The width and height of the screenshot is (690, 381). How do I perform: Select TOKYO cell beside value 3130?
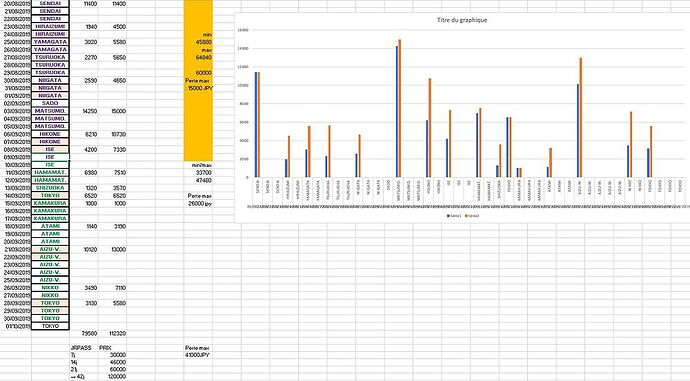[50, 303]
